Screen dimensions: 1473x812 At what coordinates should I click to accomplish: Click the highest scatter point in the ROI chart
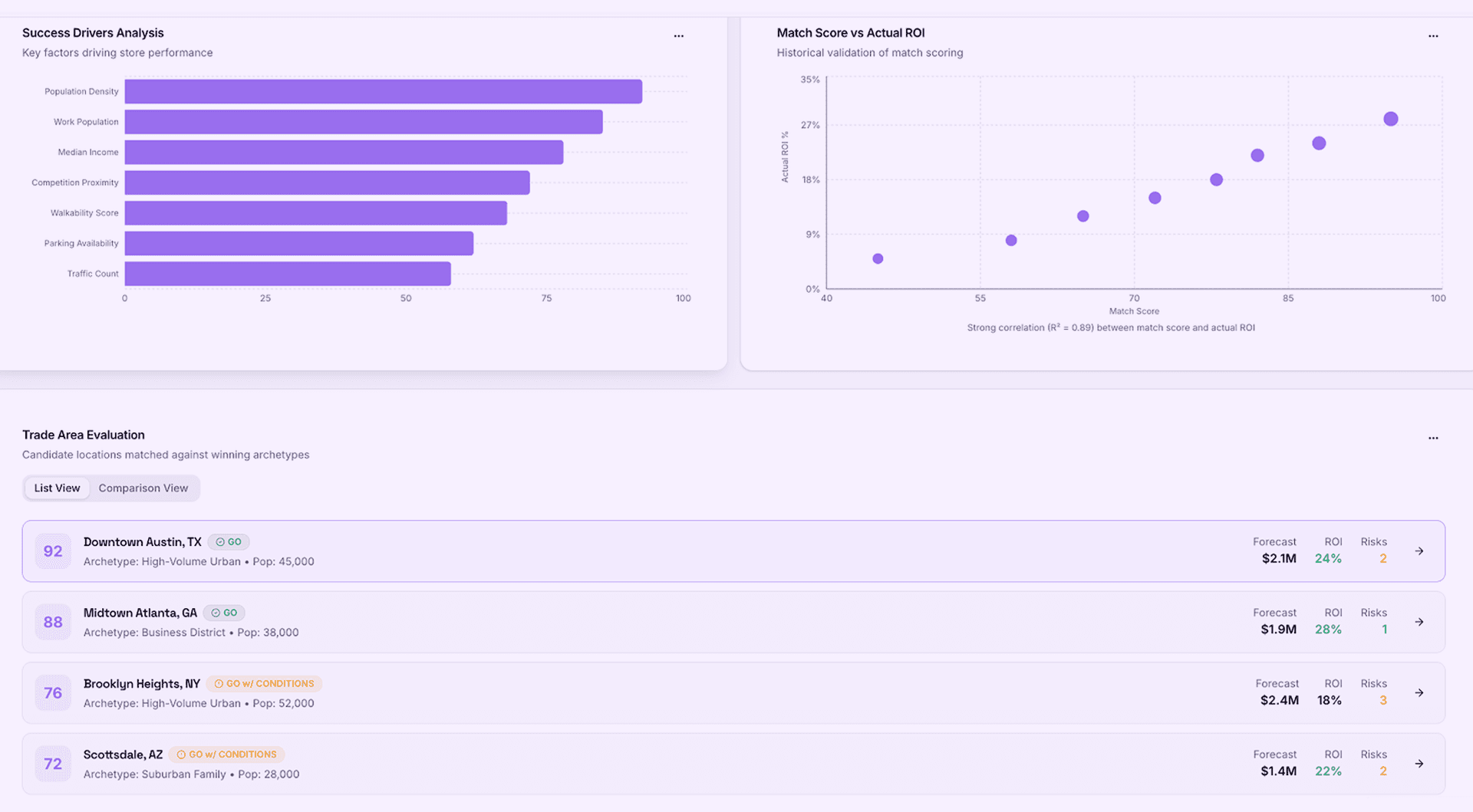tap(1392, 119)
